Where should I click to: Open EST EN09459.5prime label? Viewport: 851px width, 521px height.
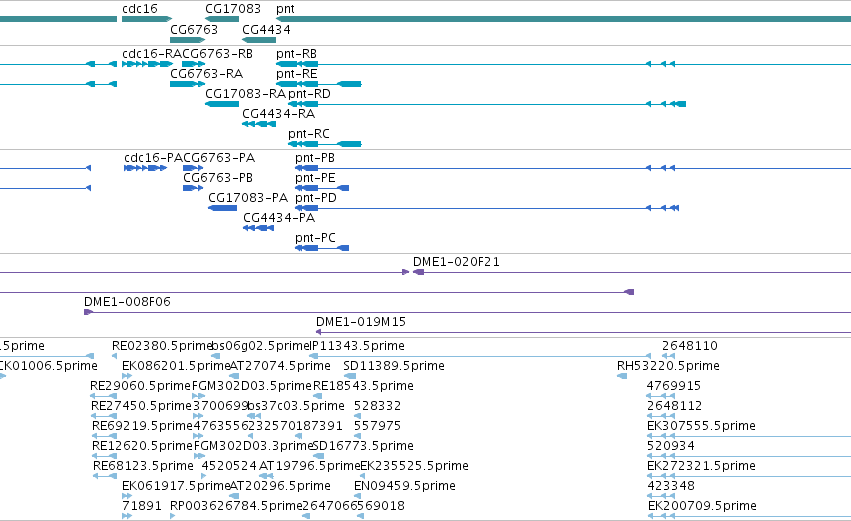pyautogui.click(x=404, y=487)
